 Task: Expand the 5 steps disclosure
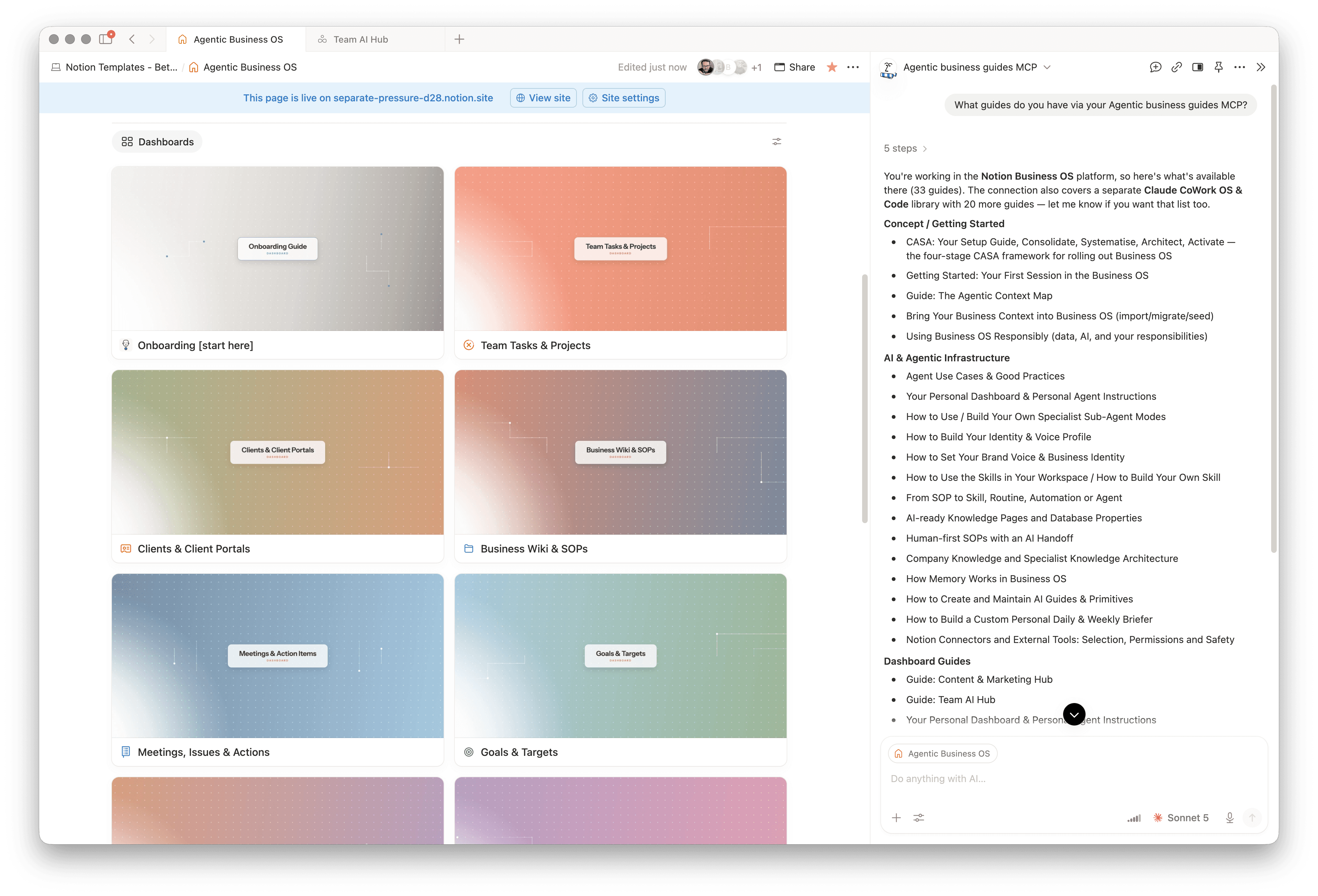click(905, 149)
